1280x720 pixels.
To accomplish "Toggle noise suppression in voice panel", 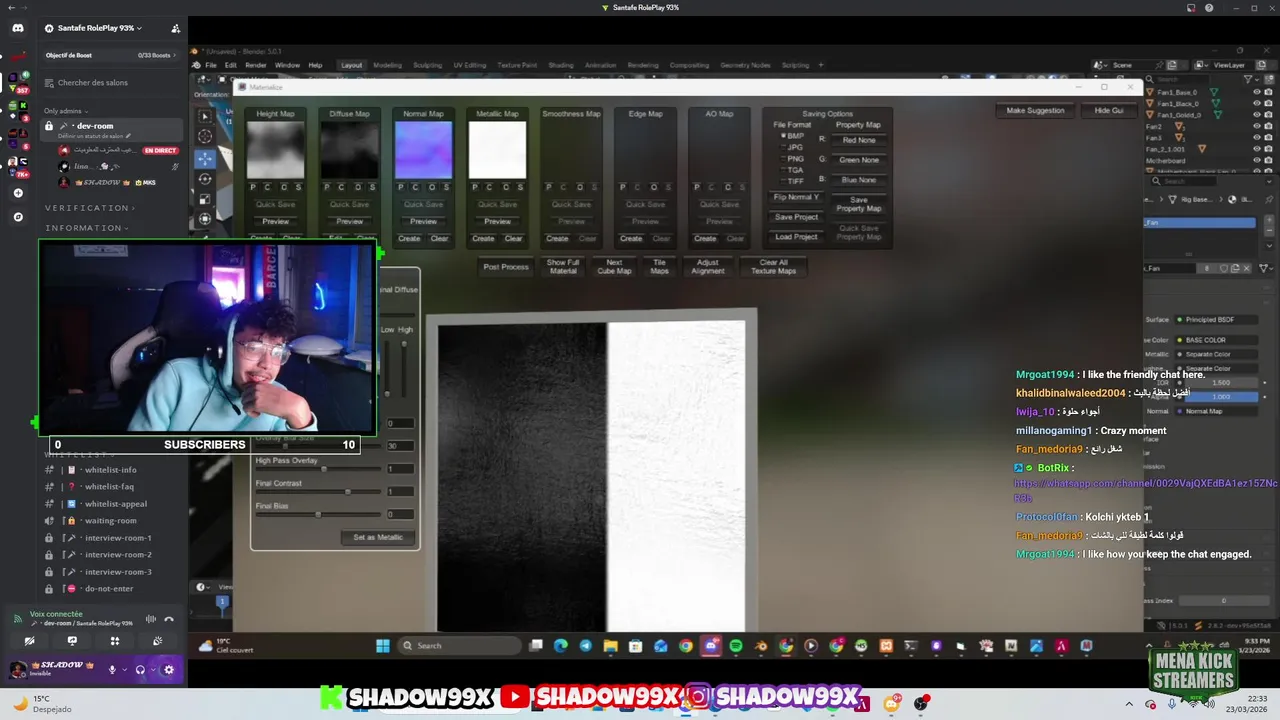I will point(152,619).
